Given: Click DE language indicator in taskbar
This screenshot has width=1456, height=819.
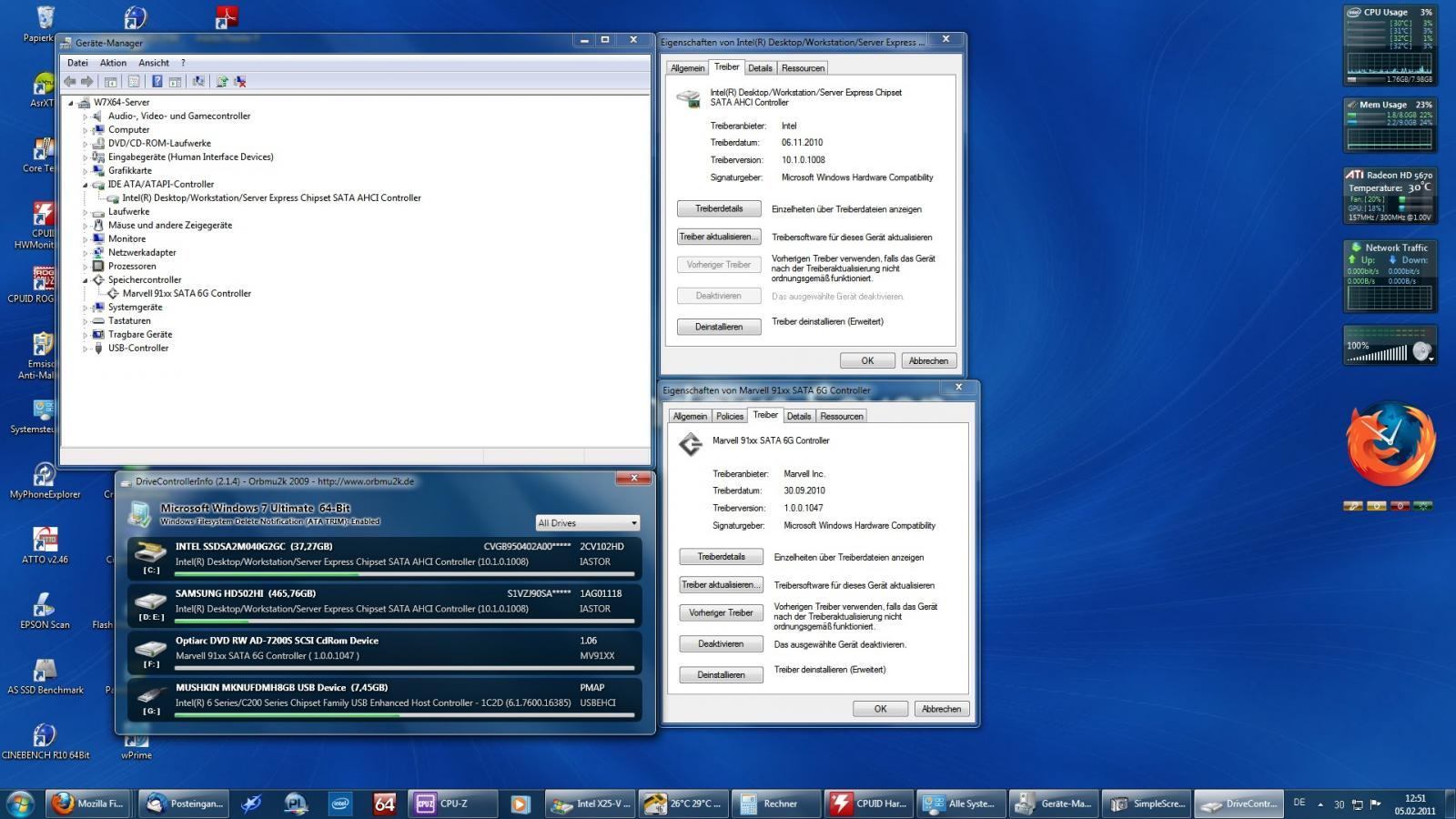Looking at the screenshot, I should 1299,803.
